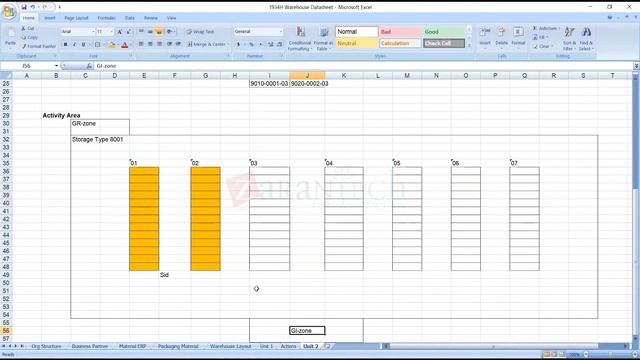Align text right
This screenshot has width=640, height=360.
coord(159,44)
